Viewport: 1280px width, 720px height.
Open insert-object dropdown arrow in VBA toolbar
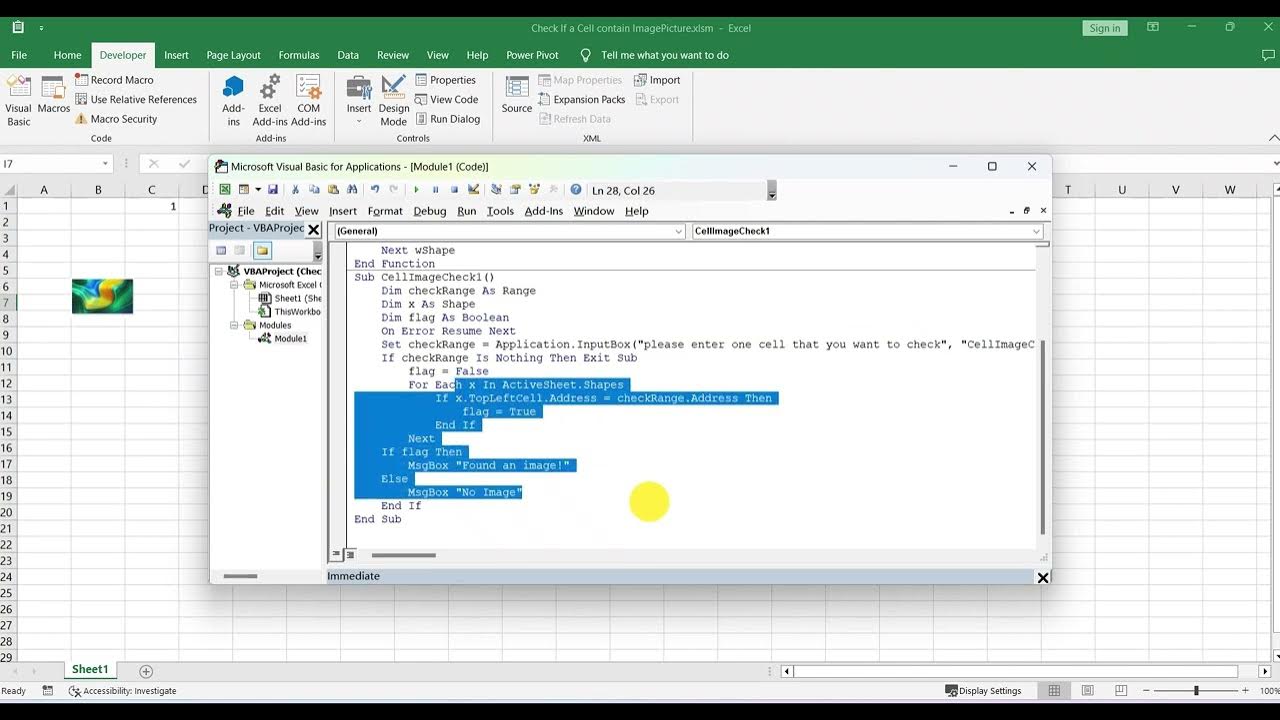(258, 190)
